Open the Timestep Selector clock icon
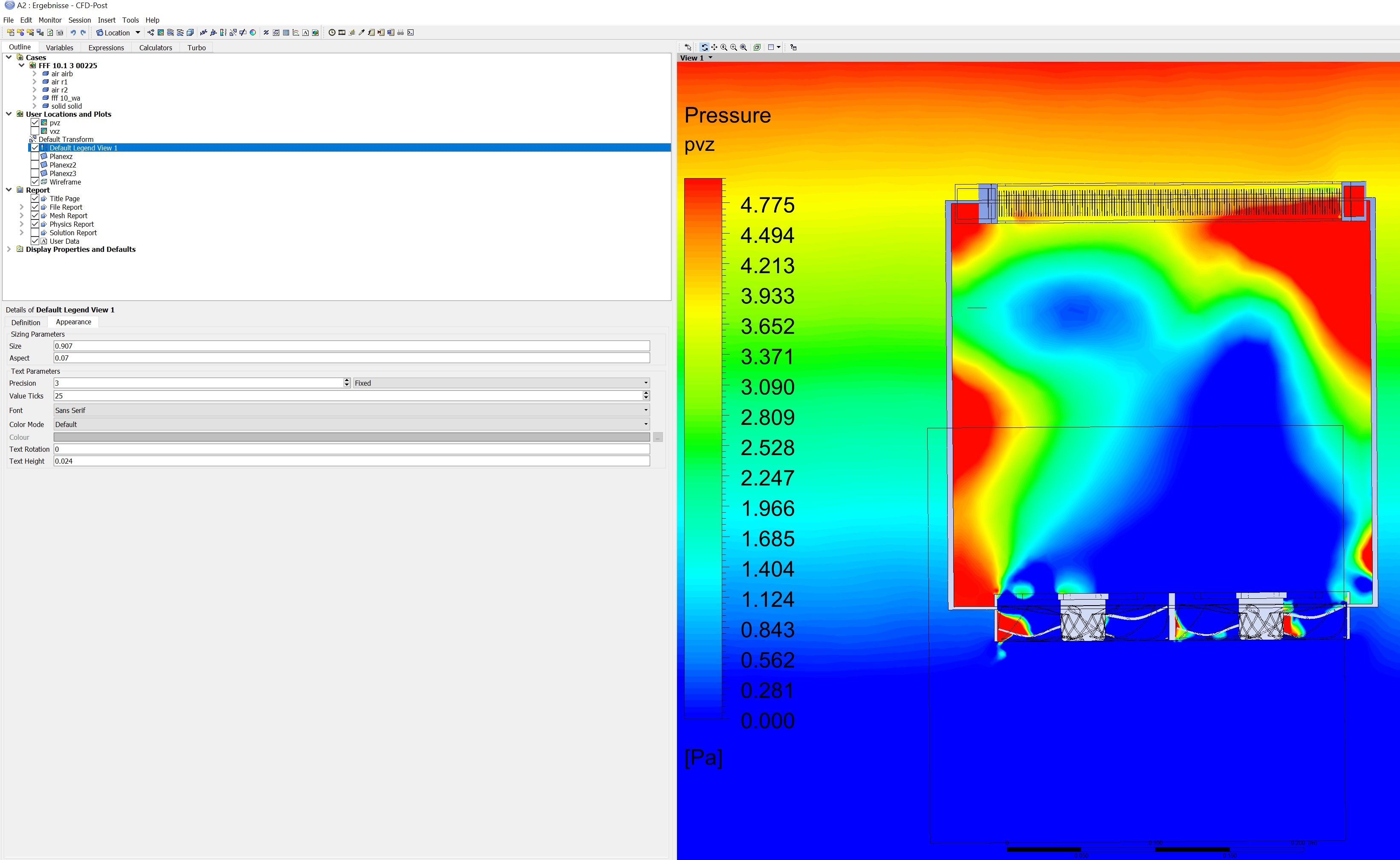The width and height of the screenshot is (1400, 860). click(332, 32)
